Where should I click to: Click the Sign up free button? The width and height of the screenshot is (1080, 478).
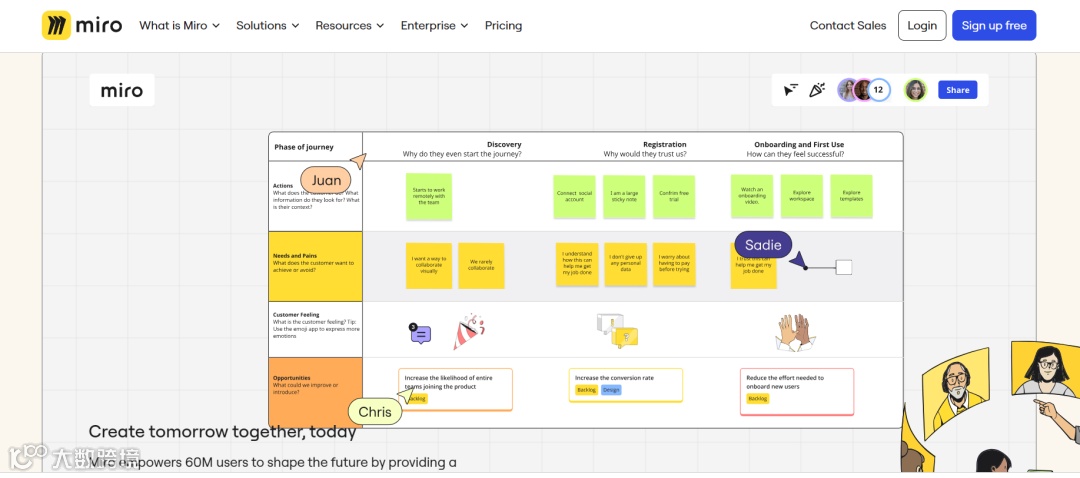[x=994, y=25]
